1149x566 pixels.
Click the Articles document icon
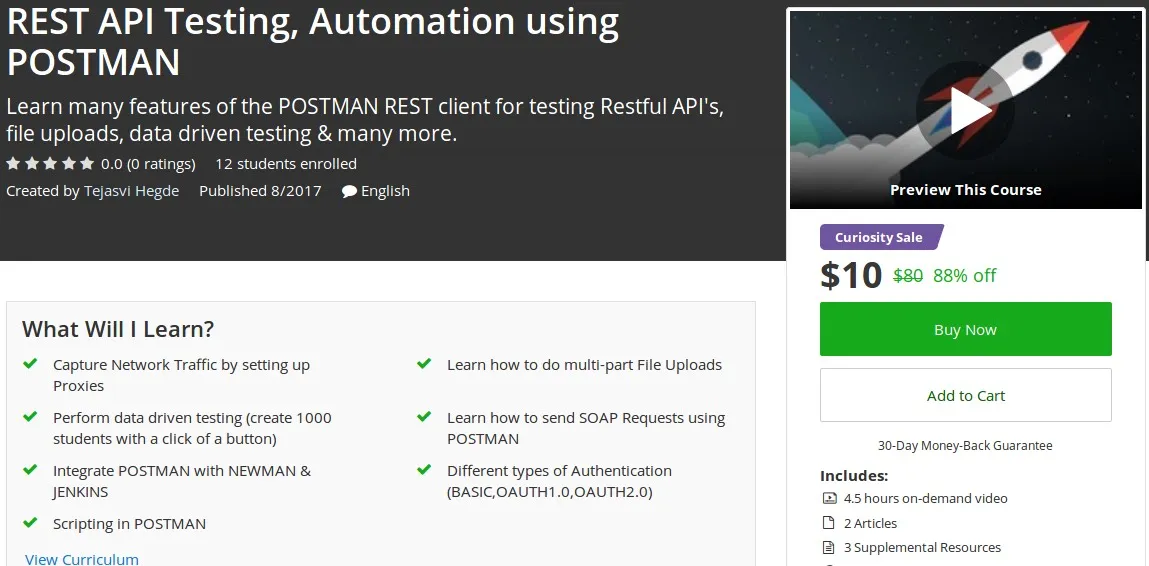828,523
